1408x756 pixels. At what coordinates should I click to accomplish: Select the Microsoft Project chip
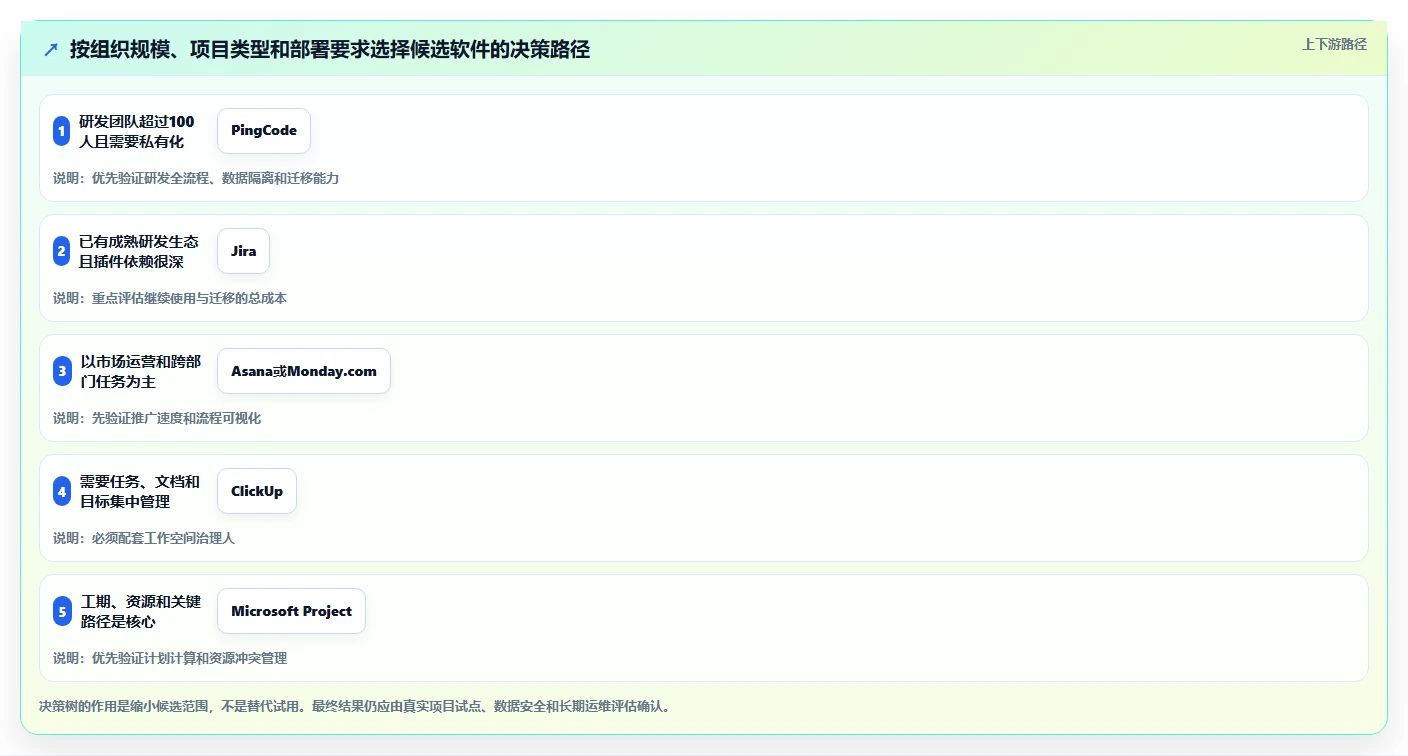[291, 611]
